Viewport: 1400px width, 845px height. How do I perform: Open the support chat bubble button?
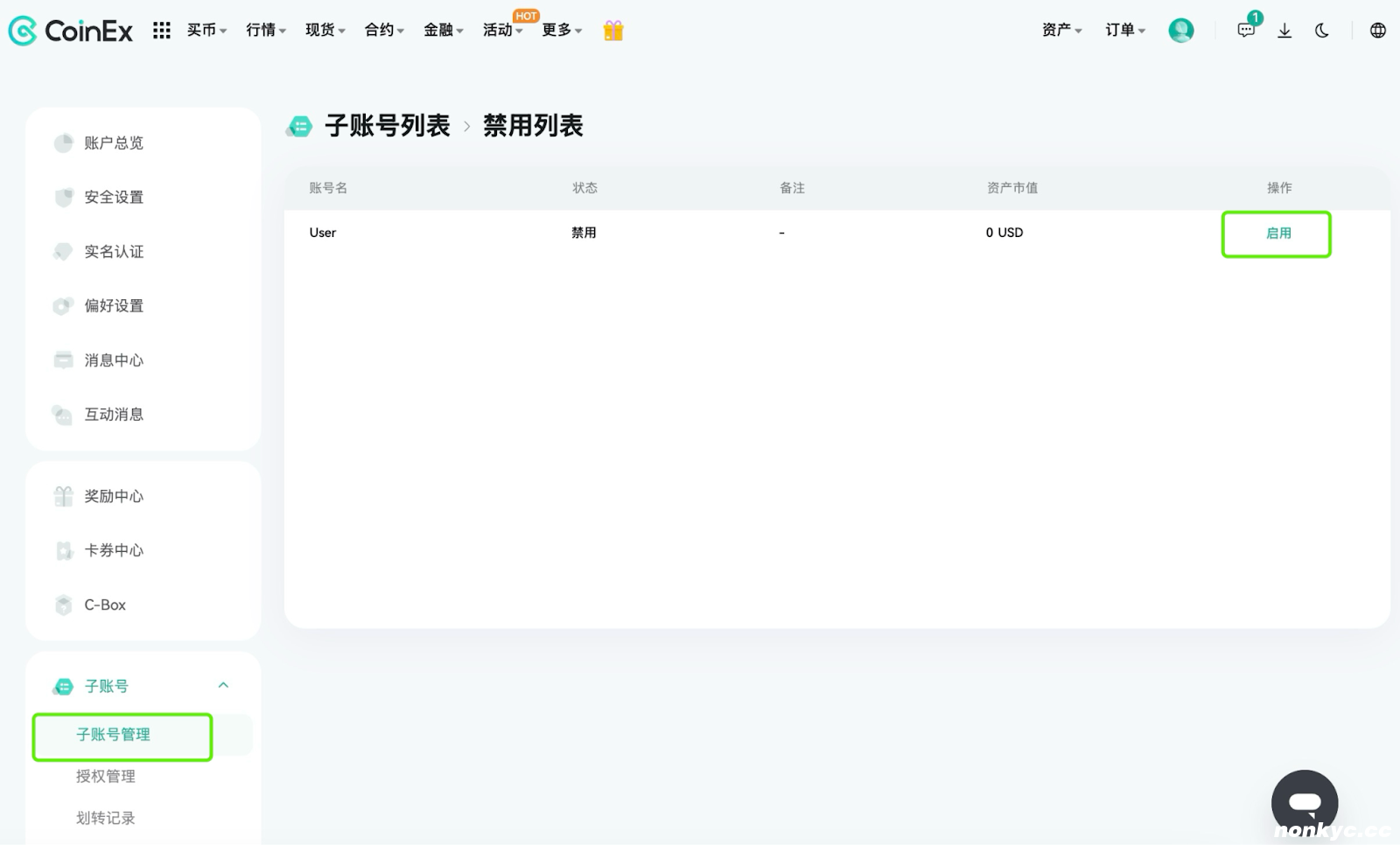pos(1305,802)
